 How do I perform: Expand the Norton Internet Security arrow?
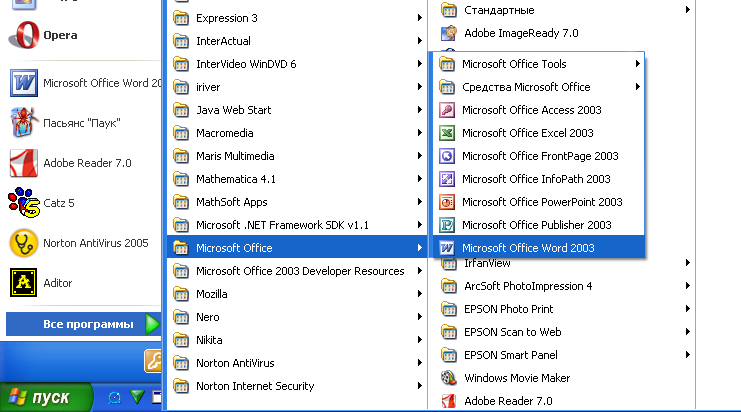tap(420, 386)
